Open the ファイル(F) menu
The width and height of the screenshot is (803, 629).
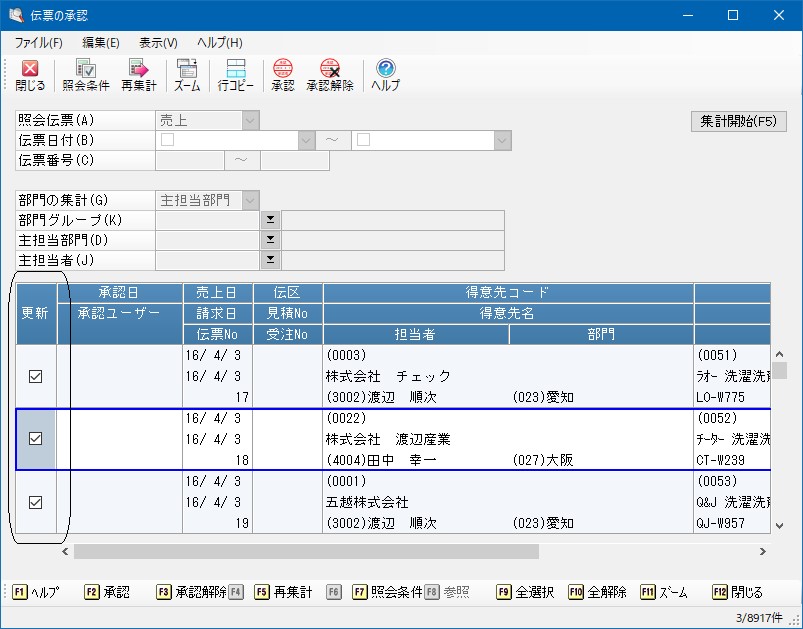coord(38,43)
